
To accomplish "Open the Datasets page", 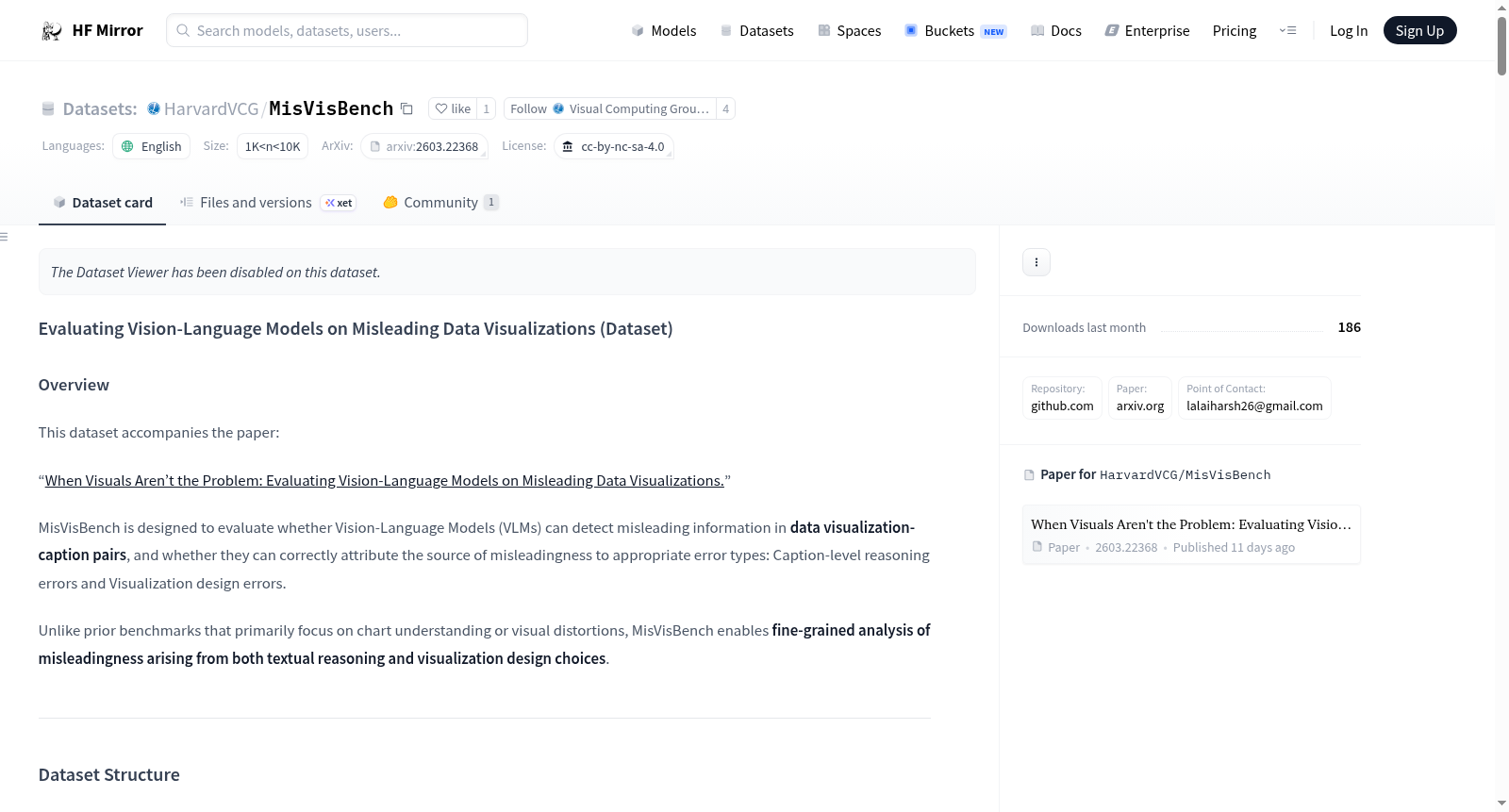I will [757, 31].
